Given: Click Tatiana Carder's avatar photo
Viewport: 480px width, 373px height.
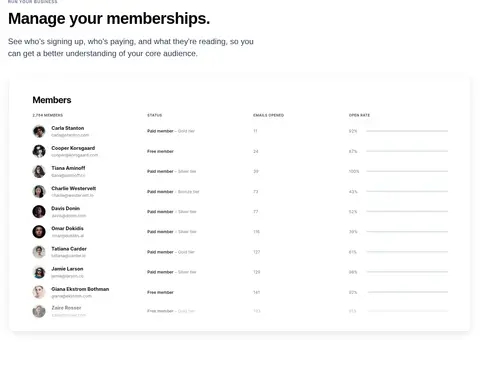Looking at the screenshot, I should (39, 252).
